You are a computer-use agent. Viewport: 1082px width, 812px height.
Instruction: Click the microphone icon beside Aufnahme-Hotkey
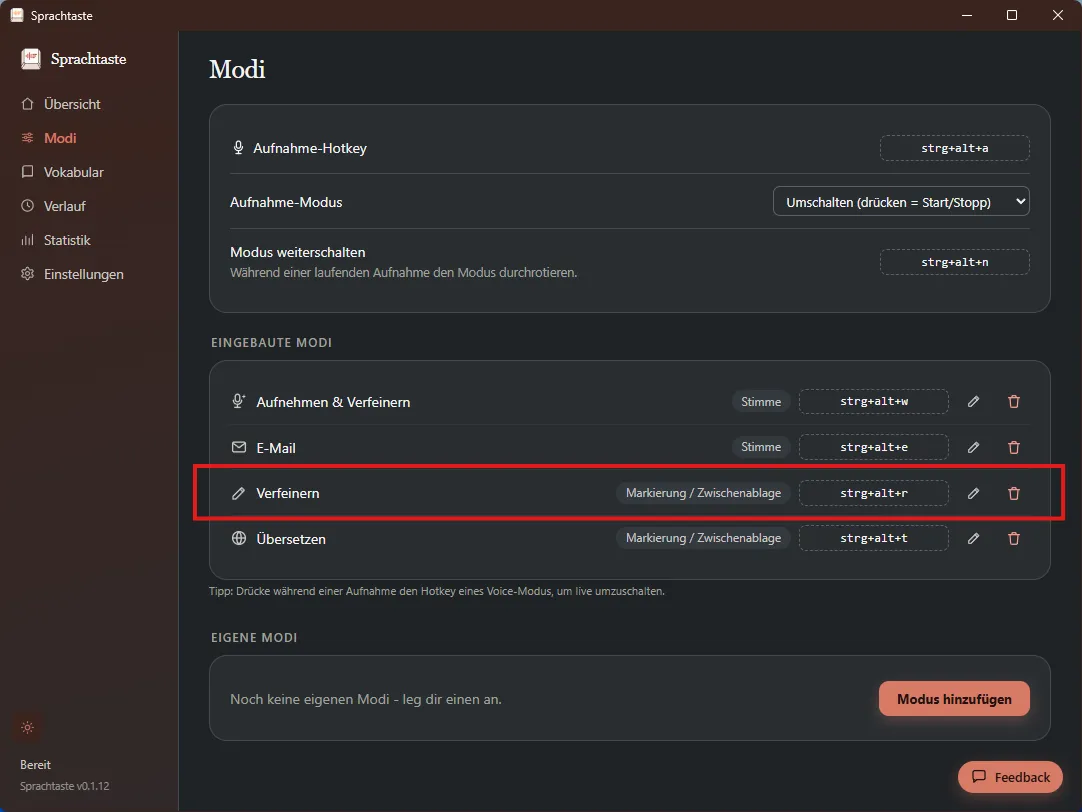(238, 148)
